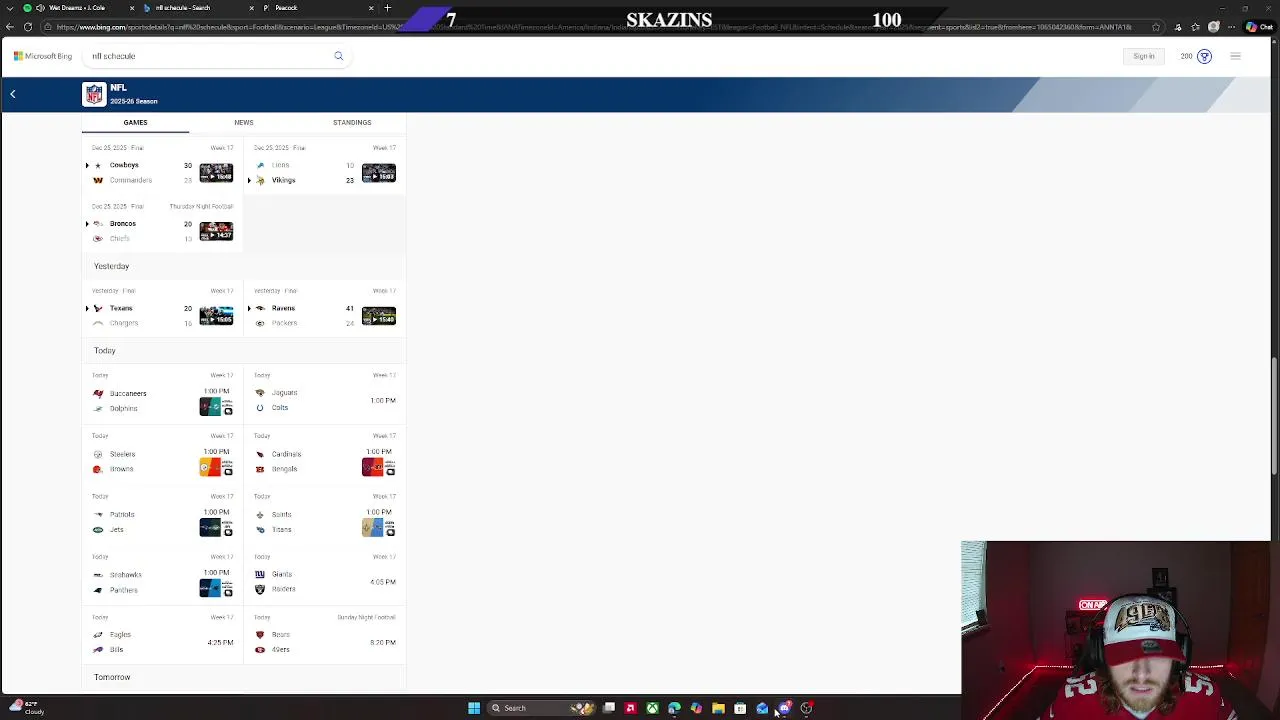The width and height of the screenshot is (1280, 720).
Task: Switch to the STANDINGS tab
Action: point(351,122)
